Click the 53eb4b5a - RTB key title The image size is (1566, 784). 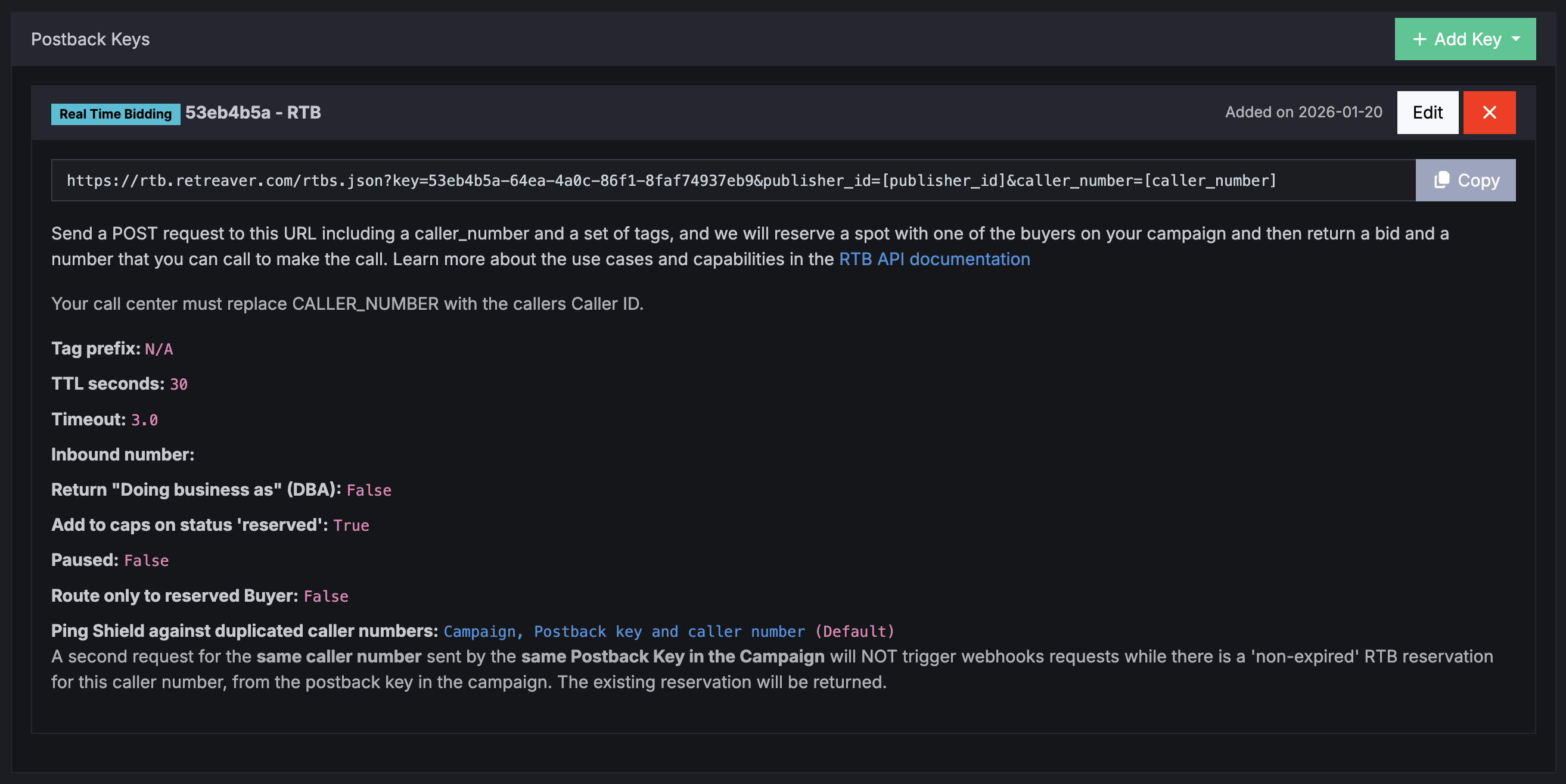coord(253,113)
